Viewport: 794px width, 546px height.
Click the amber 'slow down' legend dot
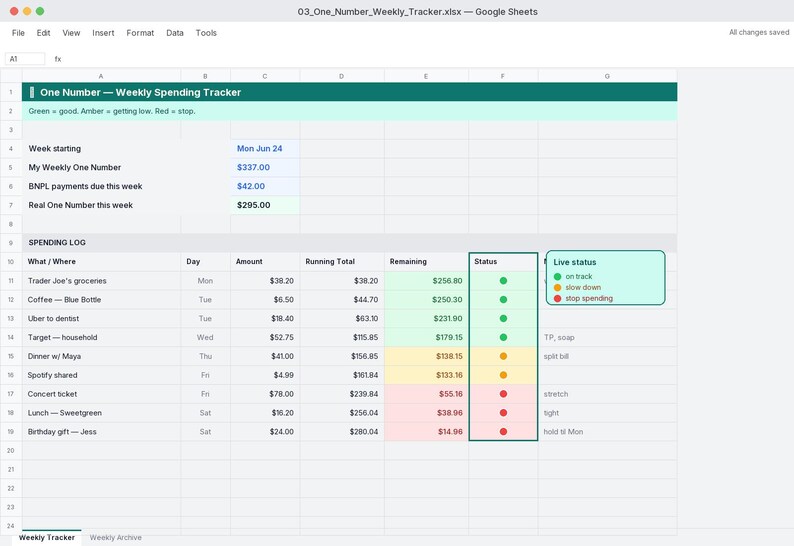(558, 288)
